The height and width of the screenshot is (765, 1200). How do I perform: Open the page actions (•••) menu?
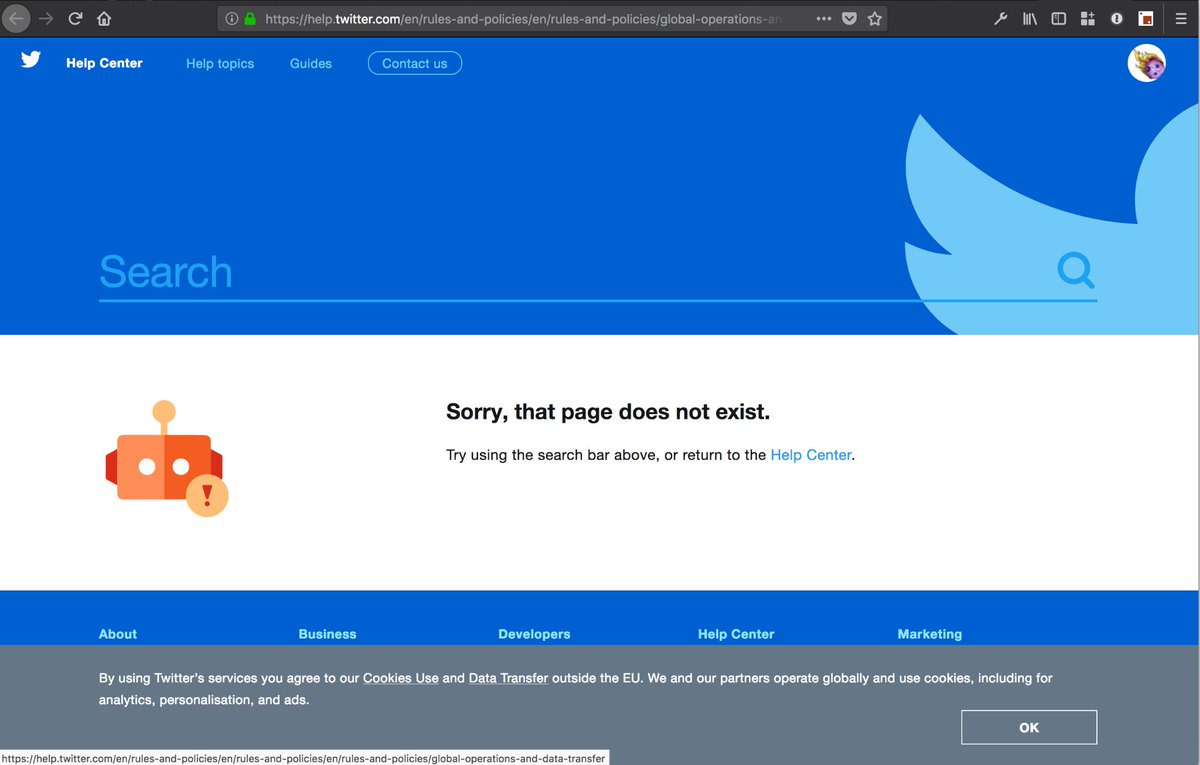click(x=823, y=18)
